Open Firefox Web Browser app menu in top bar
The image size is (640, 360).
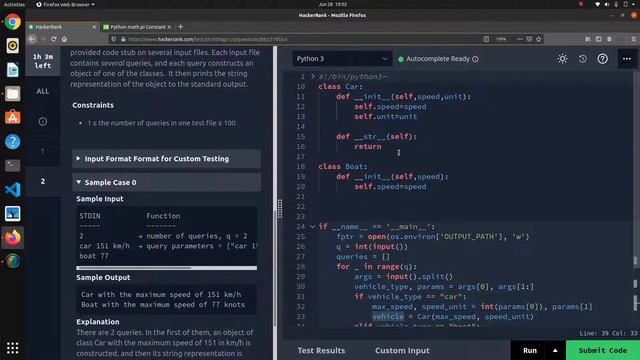65,4
